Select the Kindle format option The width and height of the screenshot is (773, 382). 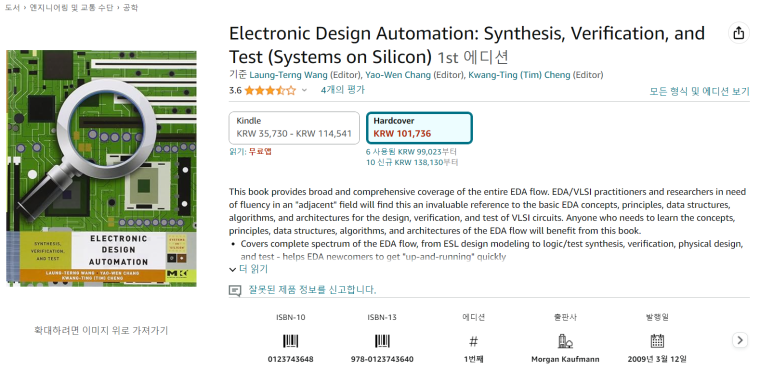(x=294, y=128)
